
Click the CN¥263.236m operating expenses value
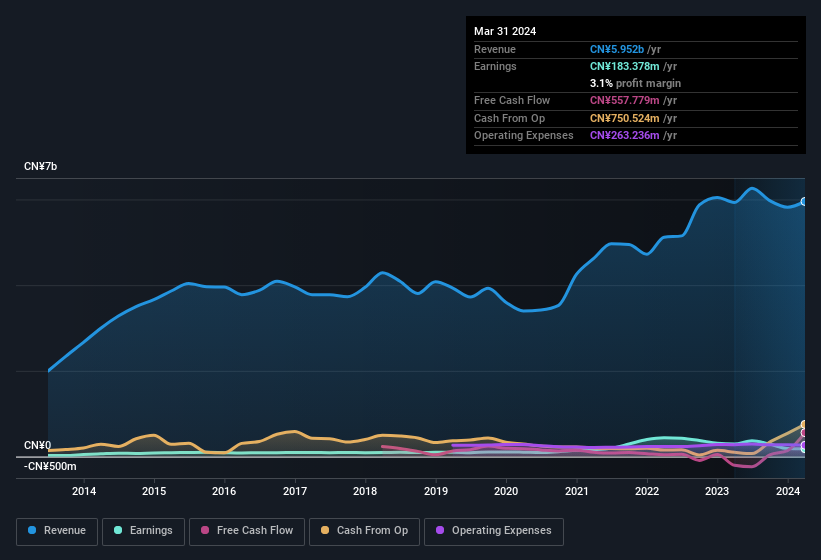coord(625,136)
